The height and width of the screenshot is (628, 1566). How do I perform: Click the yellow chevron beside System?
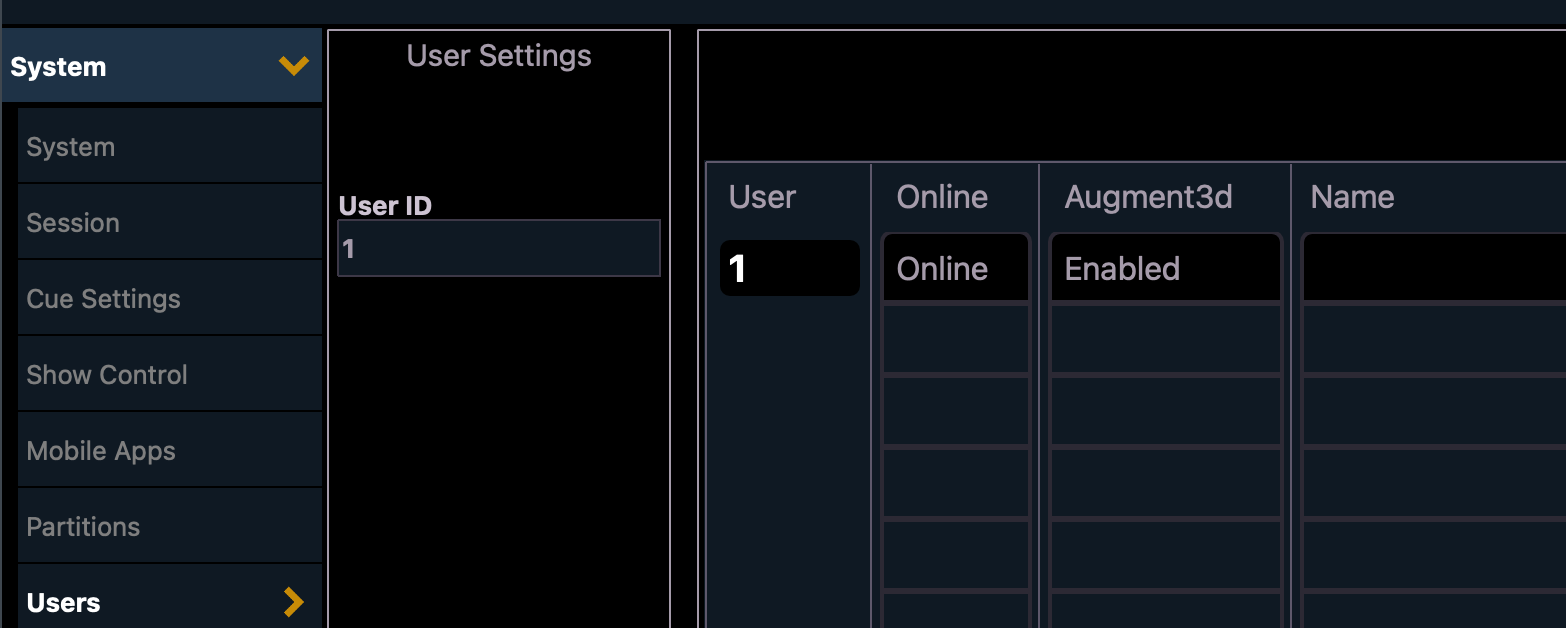pos(293,66)
